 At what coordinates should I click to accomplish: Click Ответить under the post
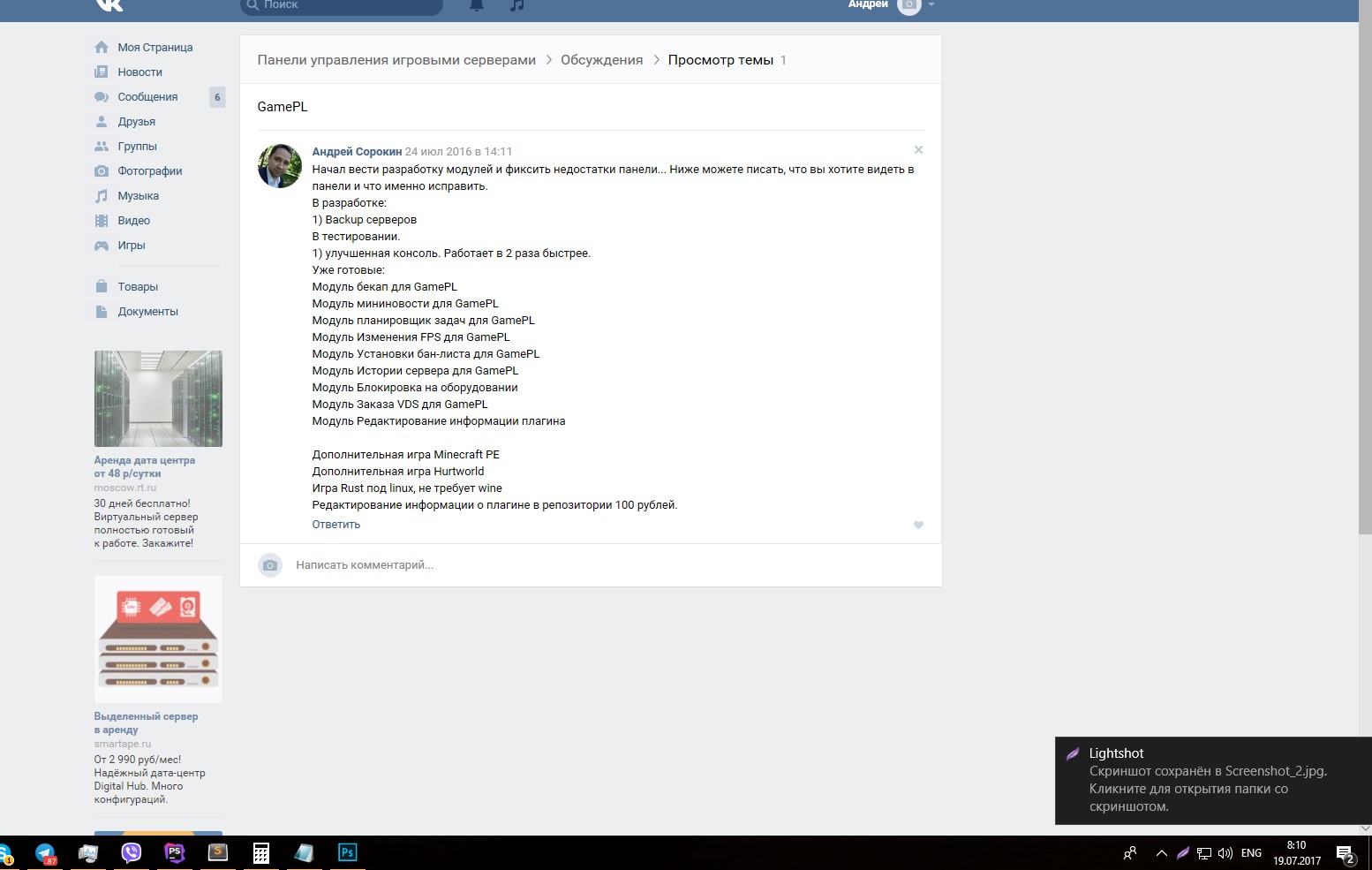coord(336,525)
